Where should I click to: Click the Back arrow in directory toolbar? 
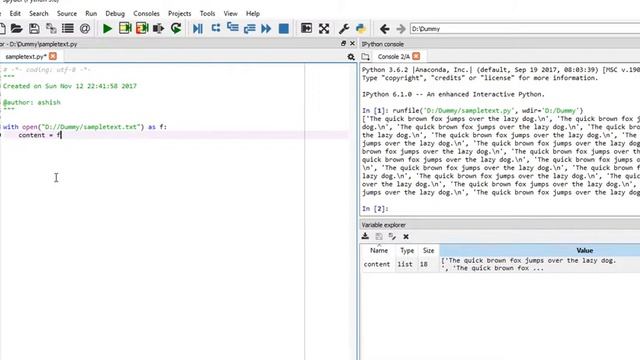(x=384, y=29)
